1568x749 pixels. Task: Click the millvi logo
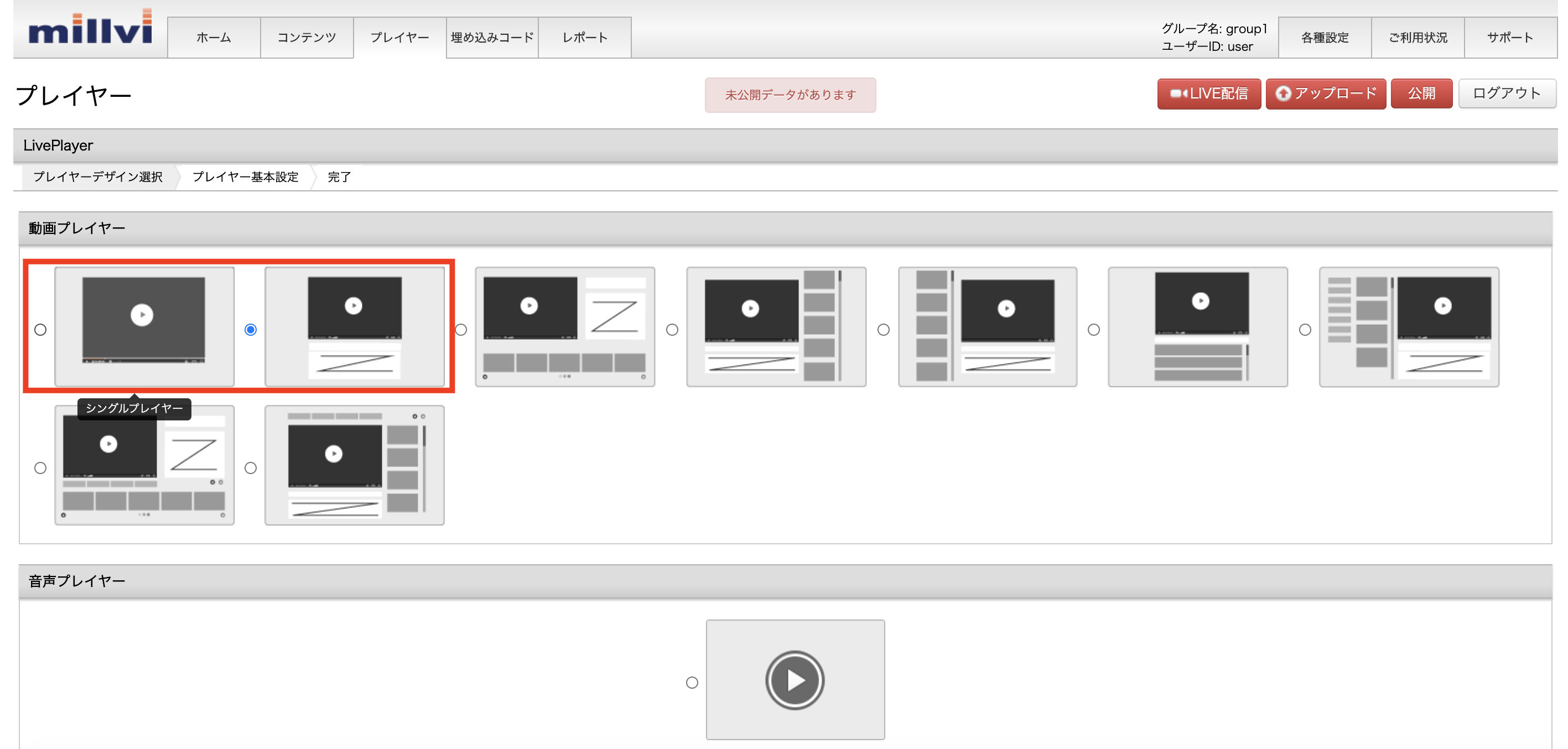click(90, 27)
